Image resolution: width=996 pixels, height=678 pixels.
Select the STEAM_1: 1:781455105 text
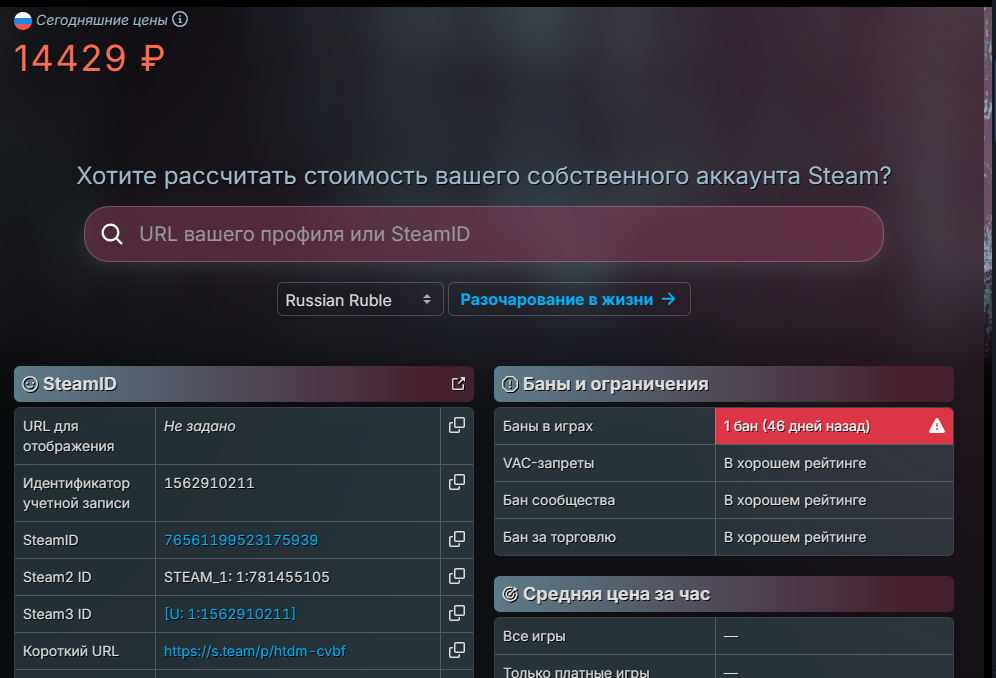tap(246, 577)
